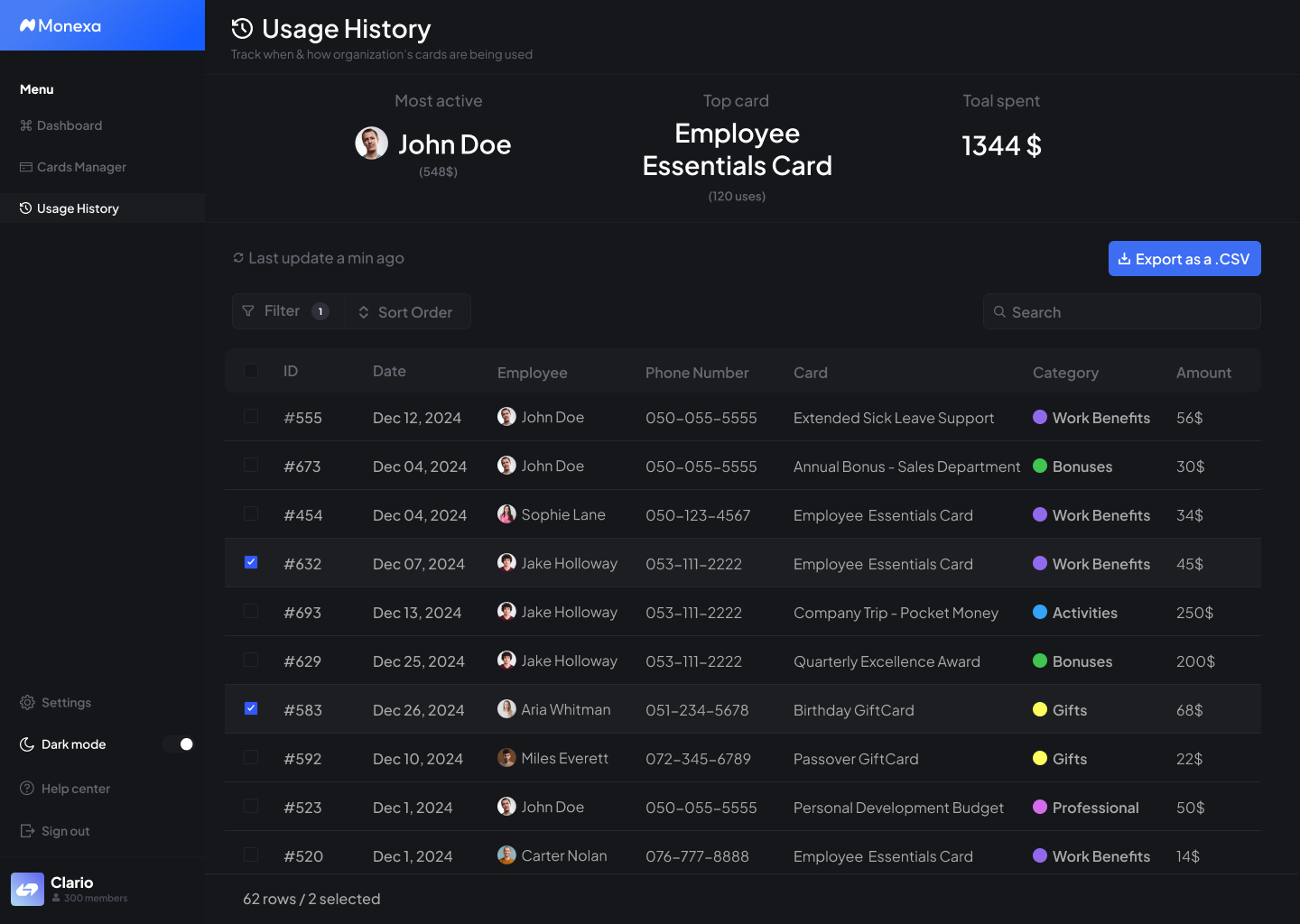The width and height of the screenshot is (1300, 924).
Task: Sign out using the logout icon
Action: (x=26, y=830)
